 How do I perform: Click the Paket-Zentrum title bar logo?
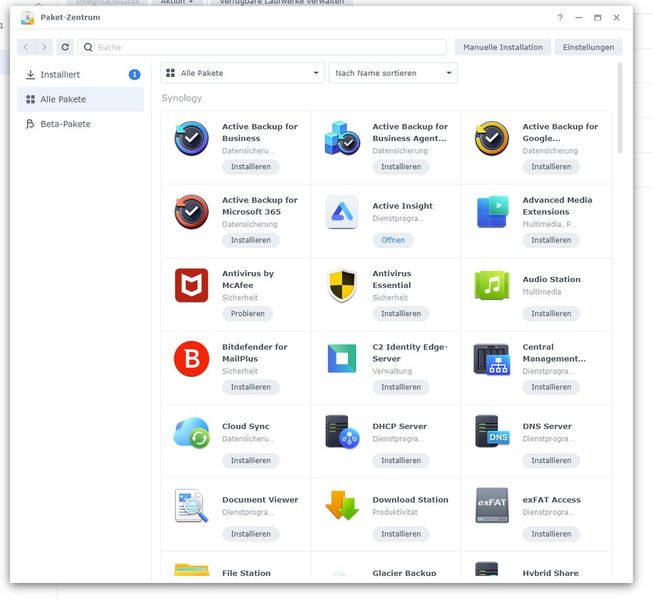pyautogui.click(x=27, y=17)
